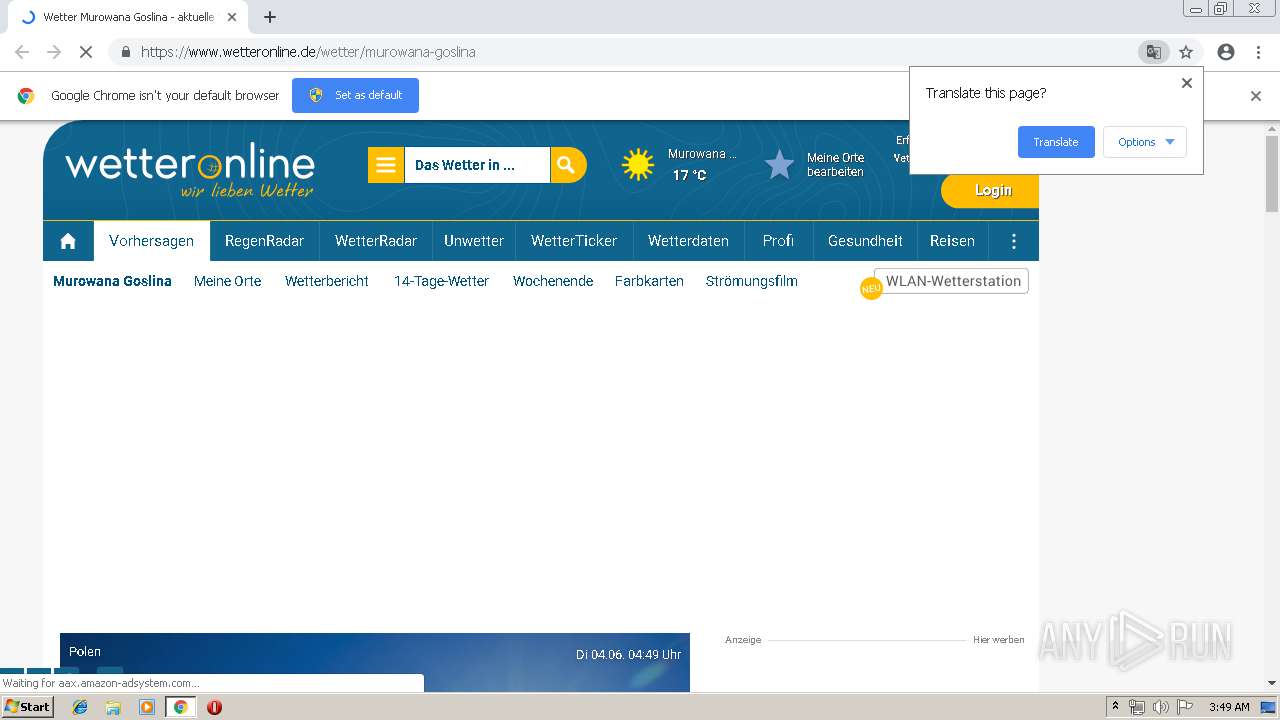Click the scrollbar down arrow
The height and width of the screenshot is (720, 1280).
[x=1272, y=683]
